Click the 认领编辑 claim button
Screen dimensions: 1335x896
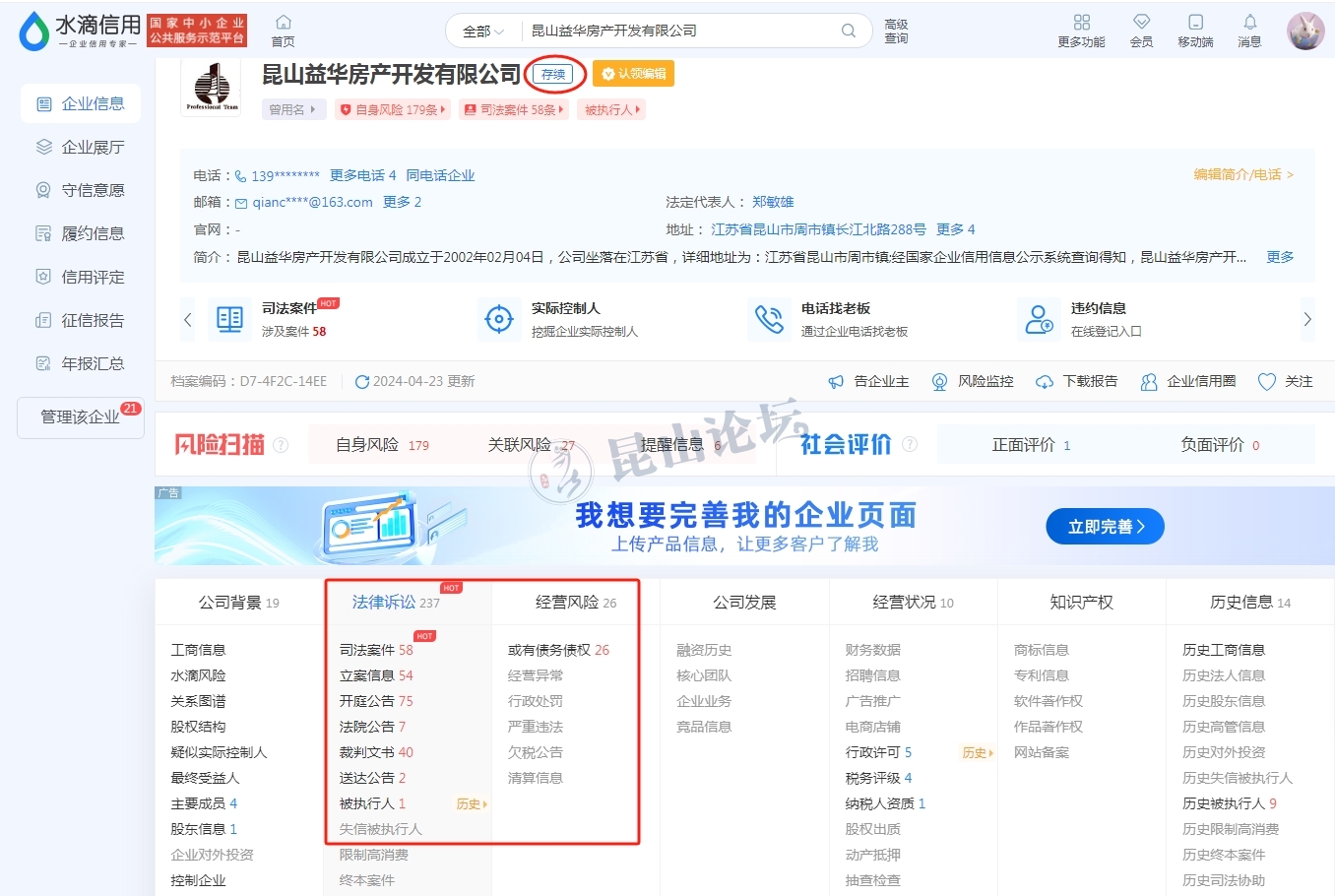[634, 74]
